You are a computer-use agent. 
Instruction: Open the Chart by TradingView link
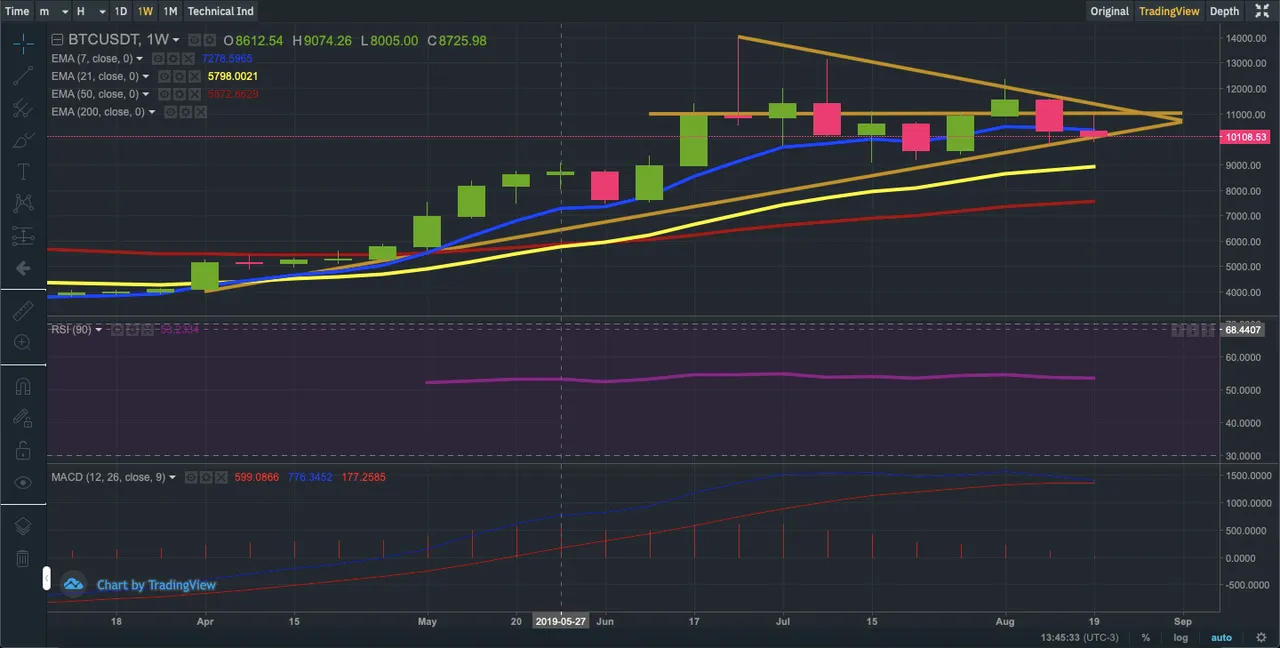(x=156, y=585)
